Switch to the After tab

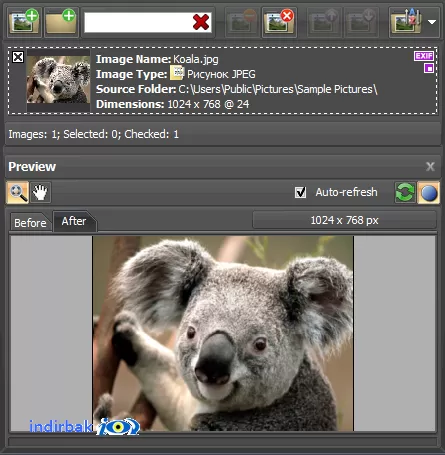click(74, 221)
